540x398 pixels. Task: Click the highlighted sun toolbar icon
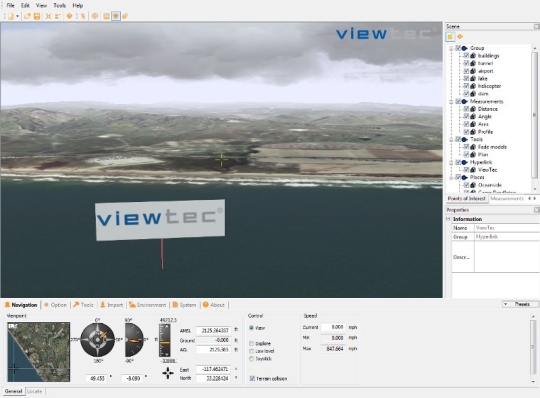tap(116, 16)
